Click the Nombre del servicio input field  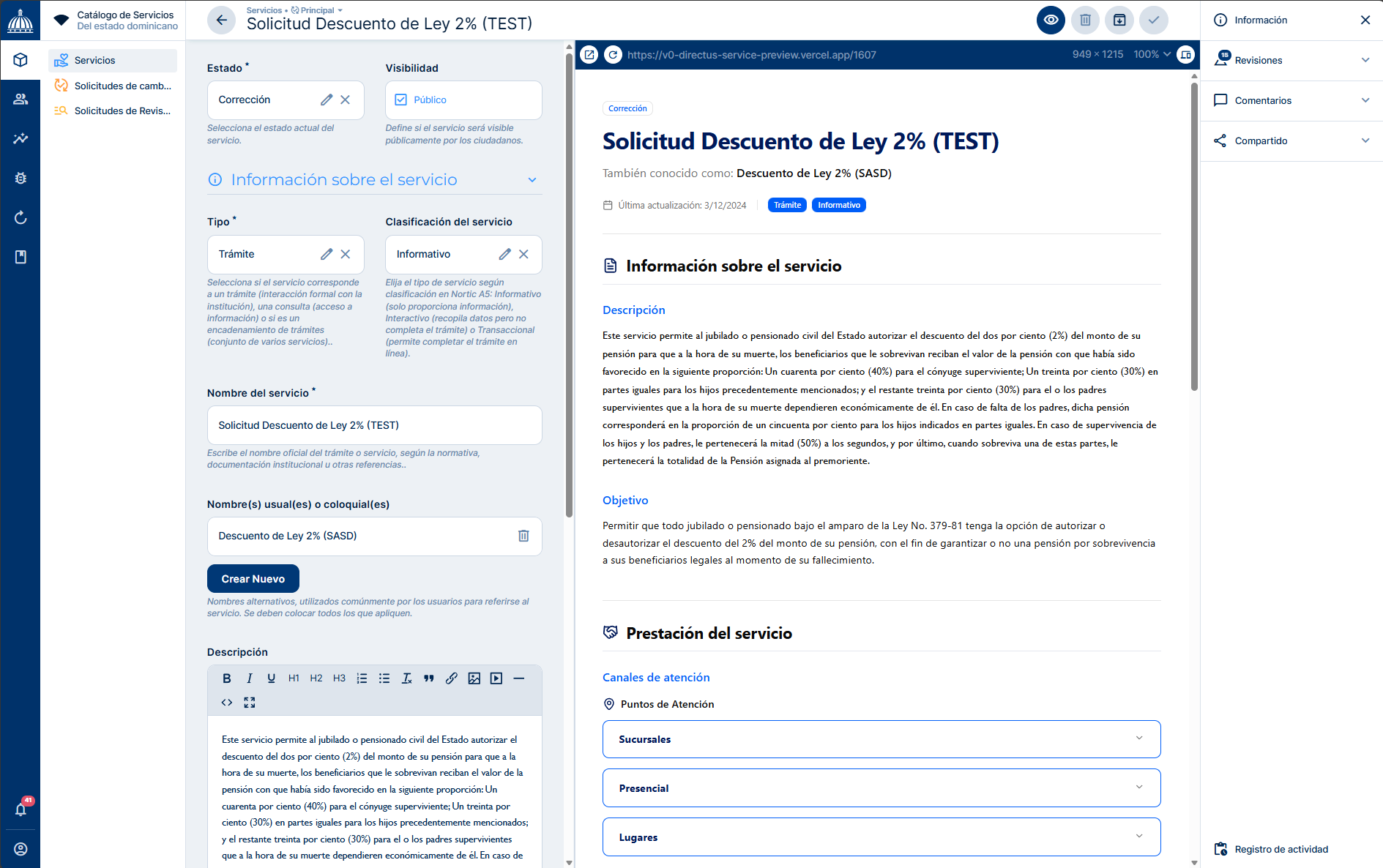pos(374,425)
